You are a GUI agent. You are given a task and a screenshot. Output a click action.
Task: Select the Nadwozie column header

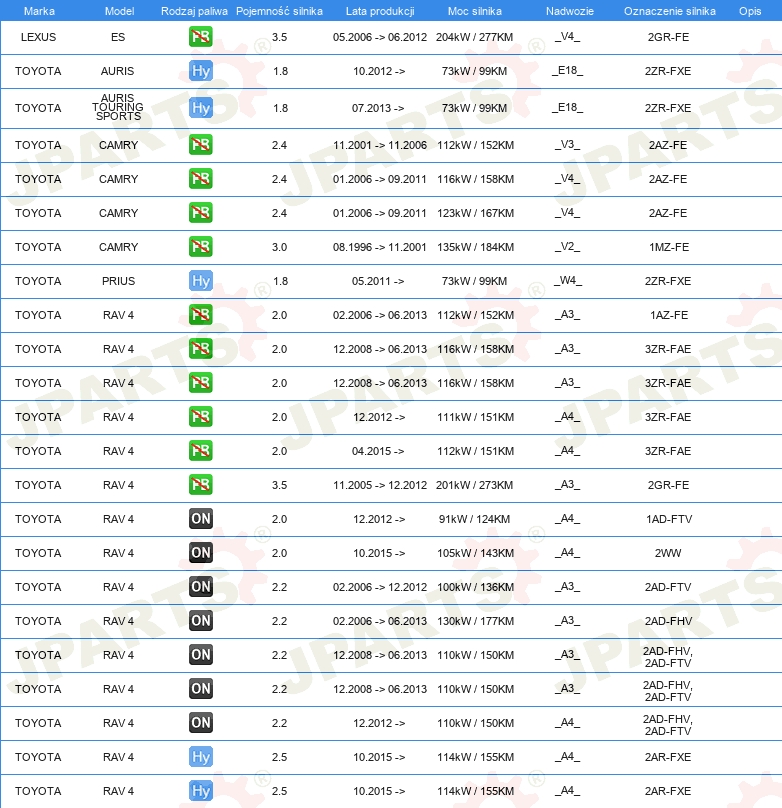[x=570, y=11]
